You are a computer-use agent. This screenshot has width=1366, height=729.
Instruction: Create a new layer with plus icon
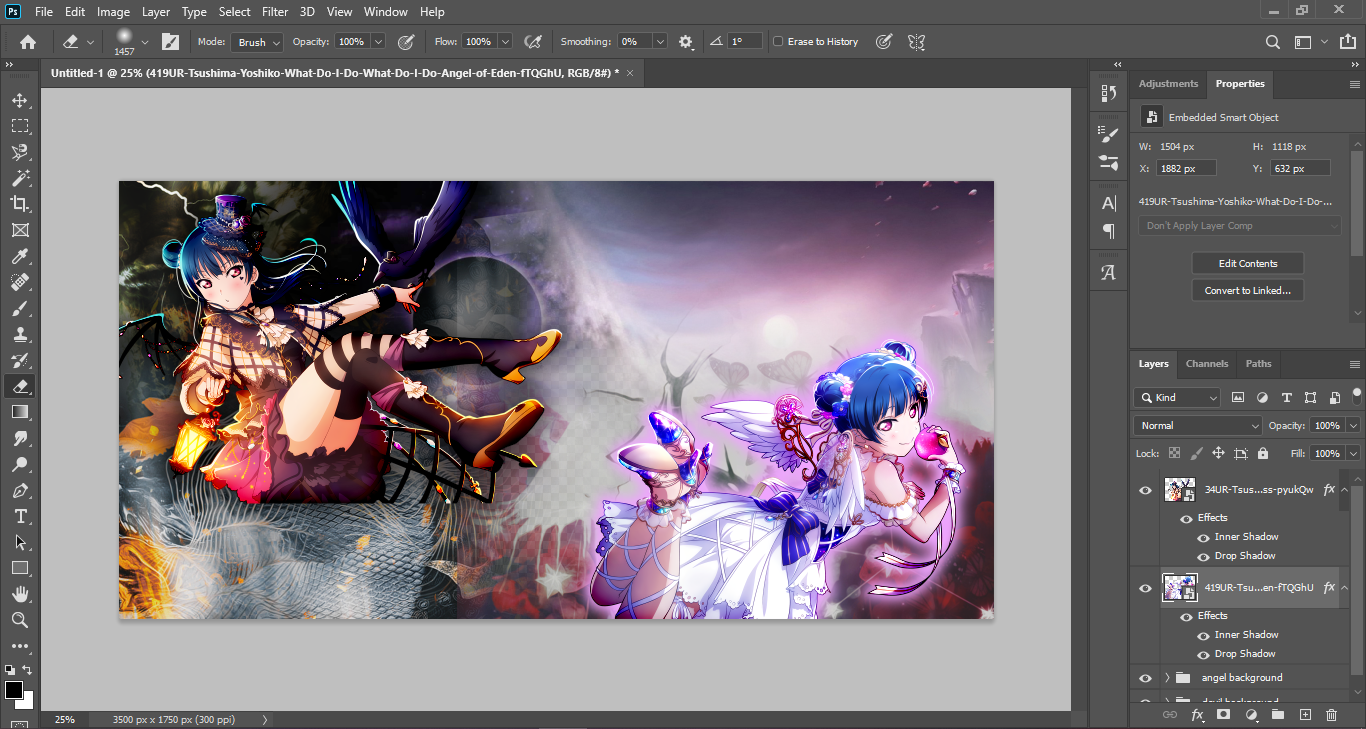point(1305,714)
